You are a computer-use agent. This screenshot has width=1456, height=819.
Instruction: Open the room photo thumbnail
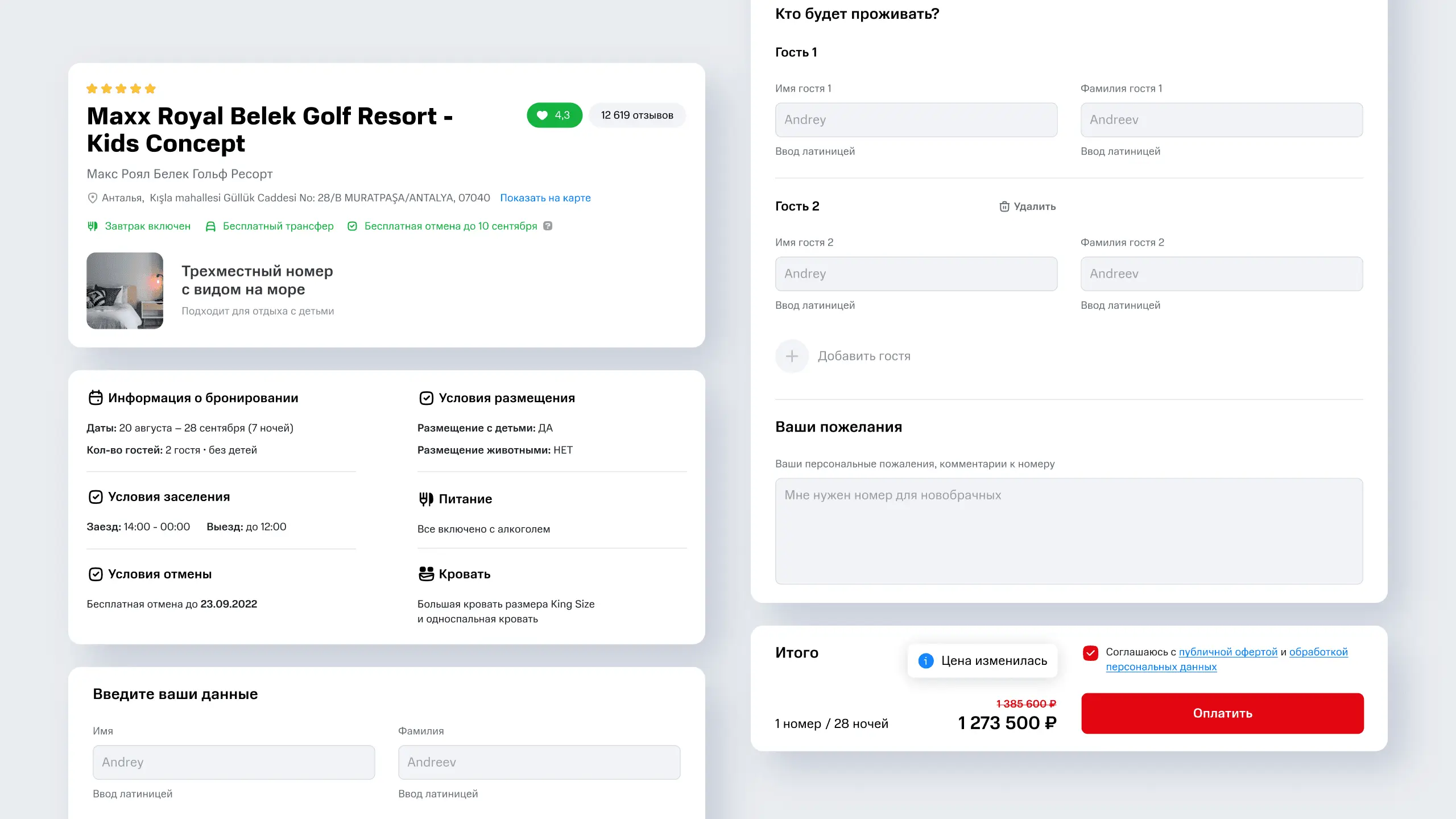coord(125,291)
